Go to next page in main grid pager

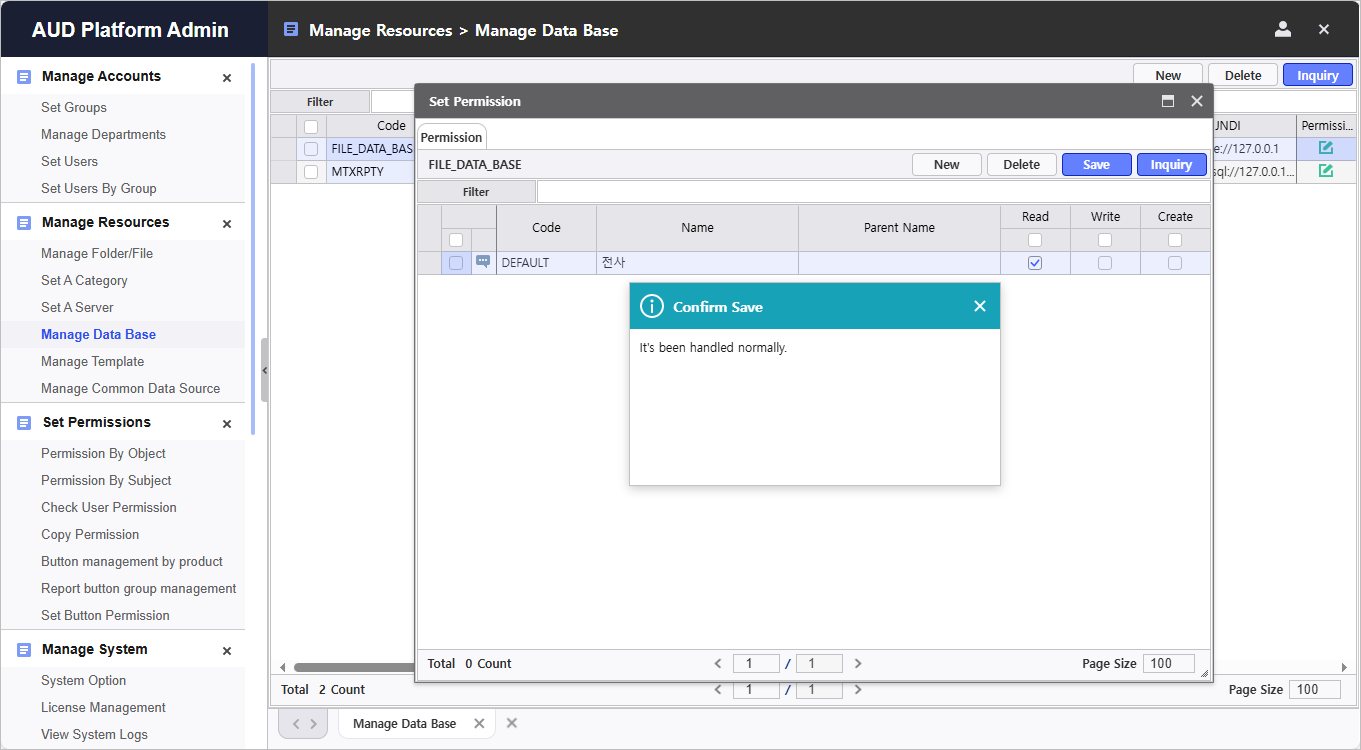click(x=858, y=689)
